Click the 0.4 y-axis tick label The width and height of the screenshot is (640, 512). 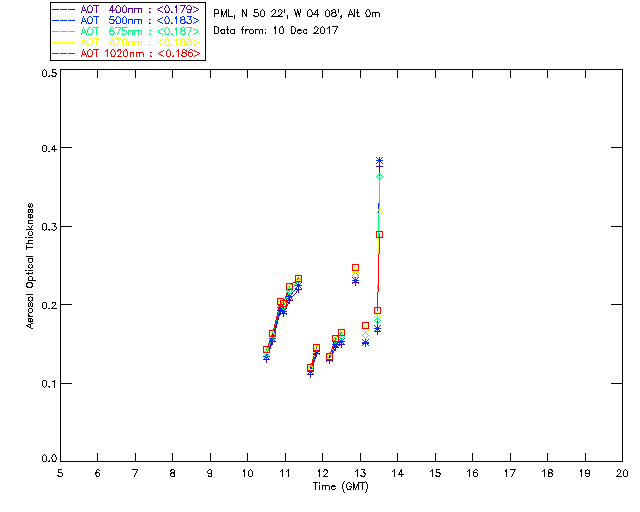(x=49, y=148)
